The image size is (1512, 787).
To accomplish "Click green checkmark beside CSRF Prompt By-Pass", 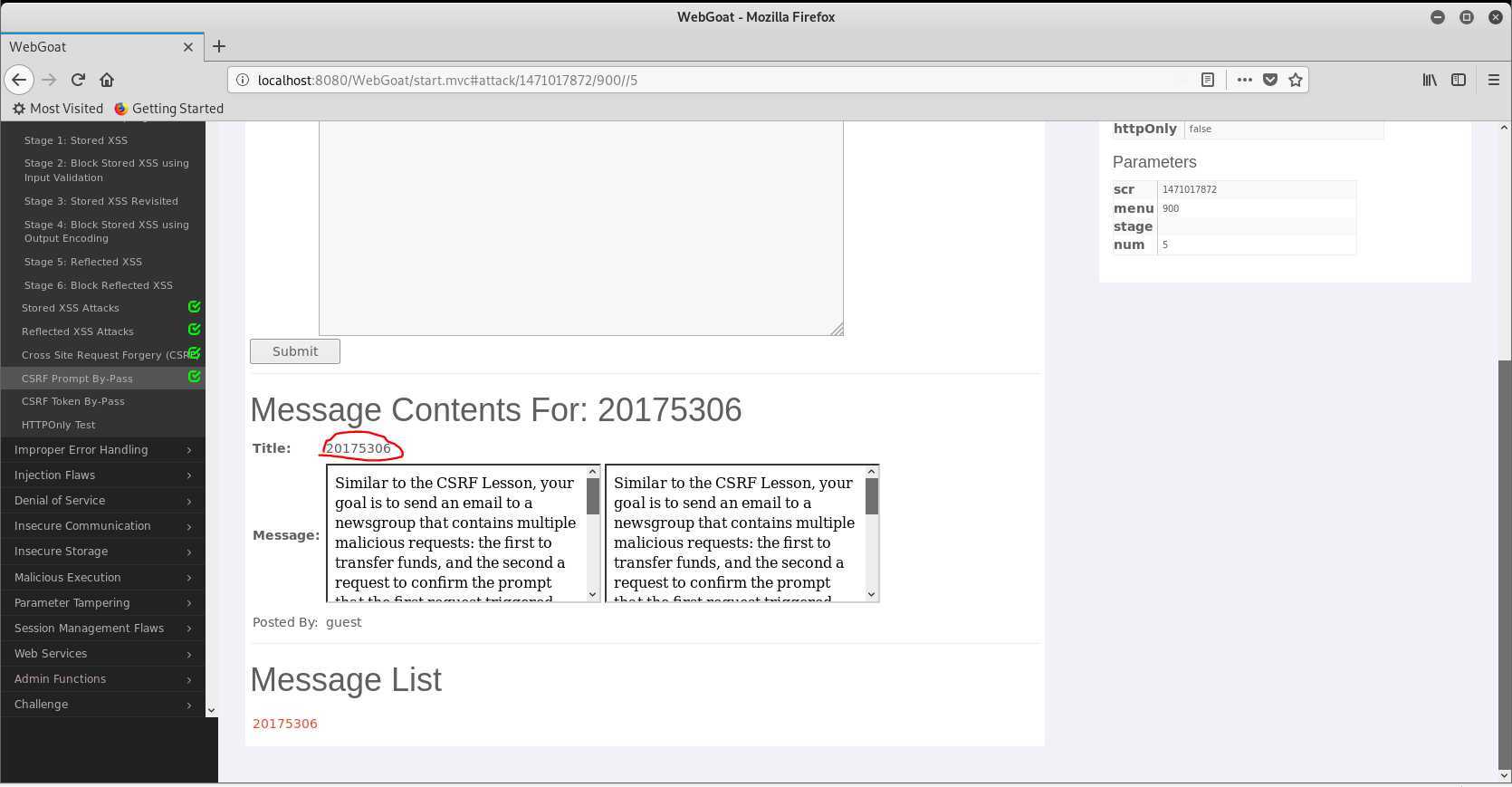I will point(194,377).
